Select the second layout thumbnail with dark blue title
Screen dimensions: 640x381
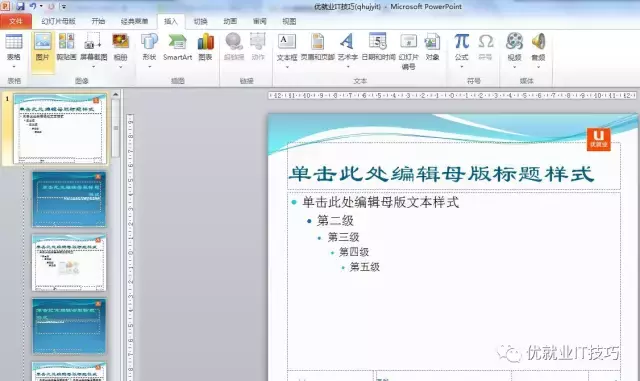point(69,199)
